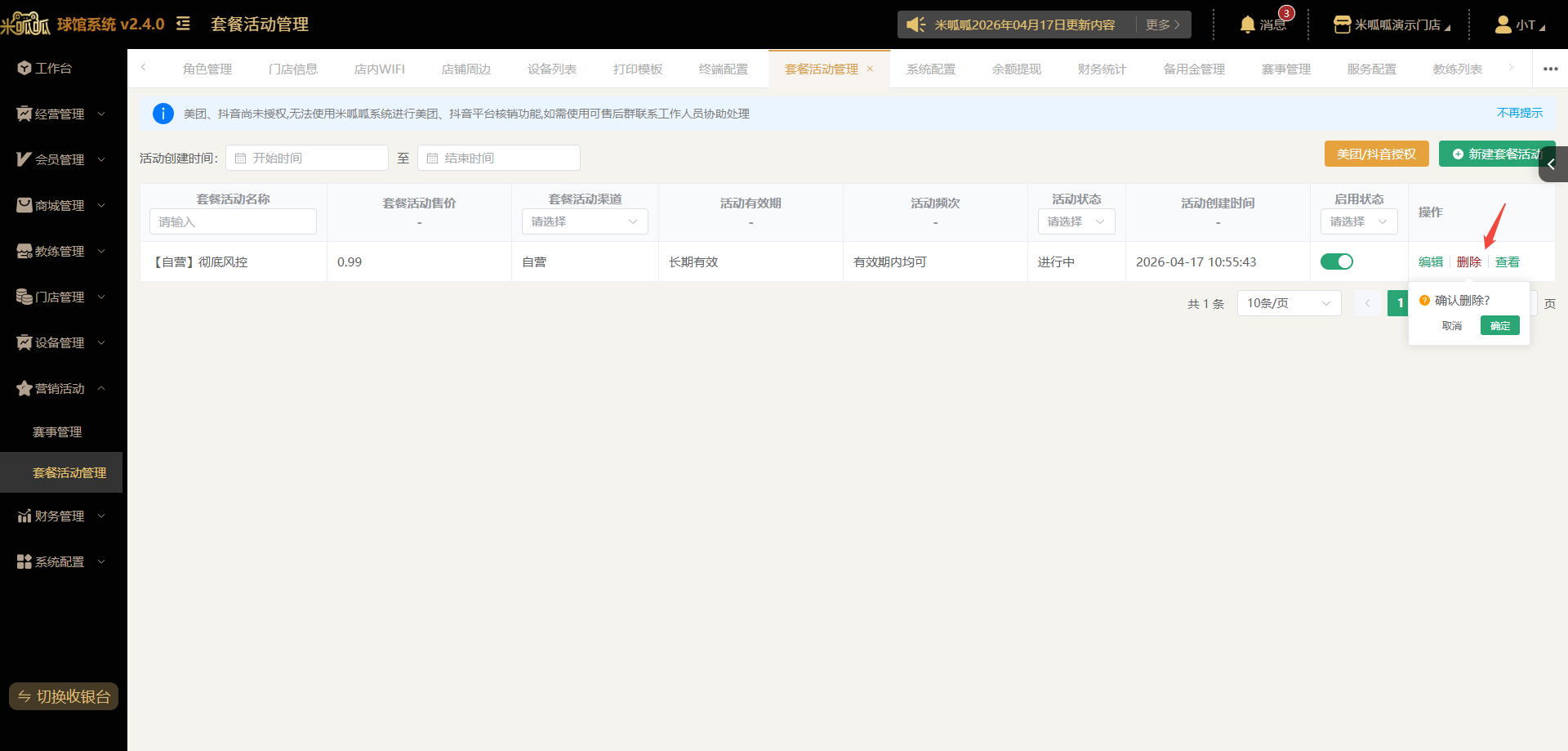Viewport: 1568px width, 751px height.
Task: Switch to the 角色管理 tab
Action: [207, 69]
